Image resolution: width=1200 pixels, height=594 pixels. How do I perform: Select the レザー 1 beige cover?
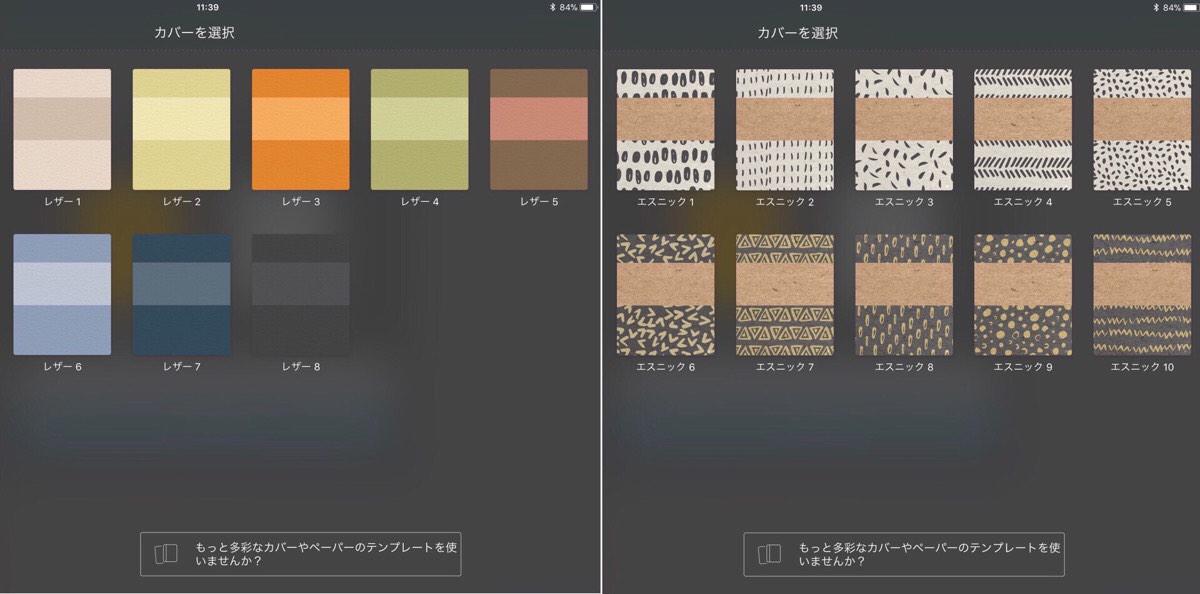click(62, 129)
